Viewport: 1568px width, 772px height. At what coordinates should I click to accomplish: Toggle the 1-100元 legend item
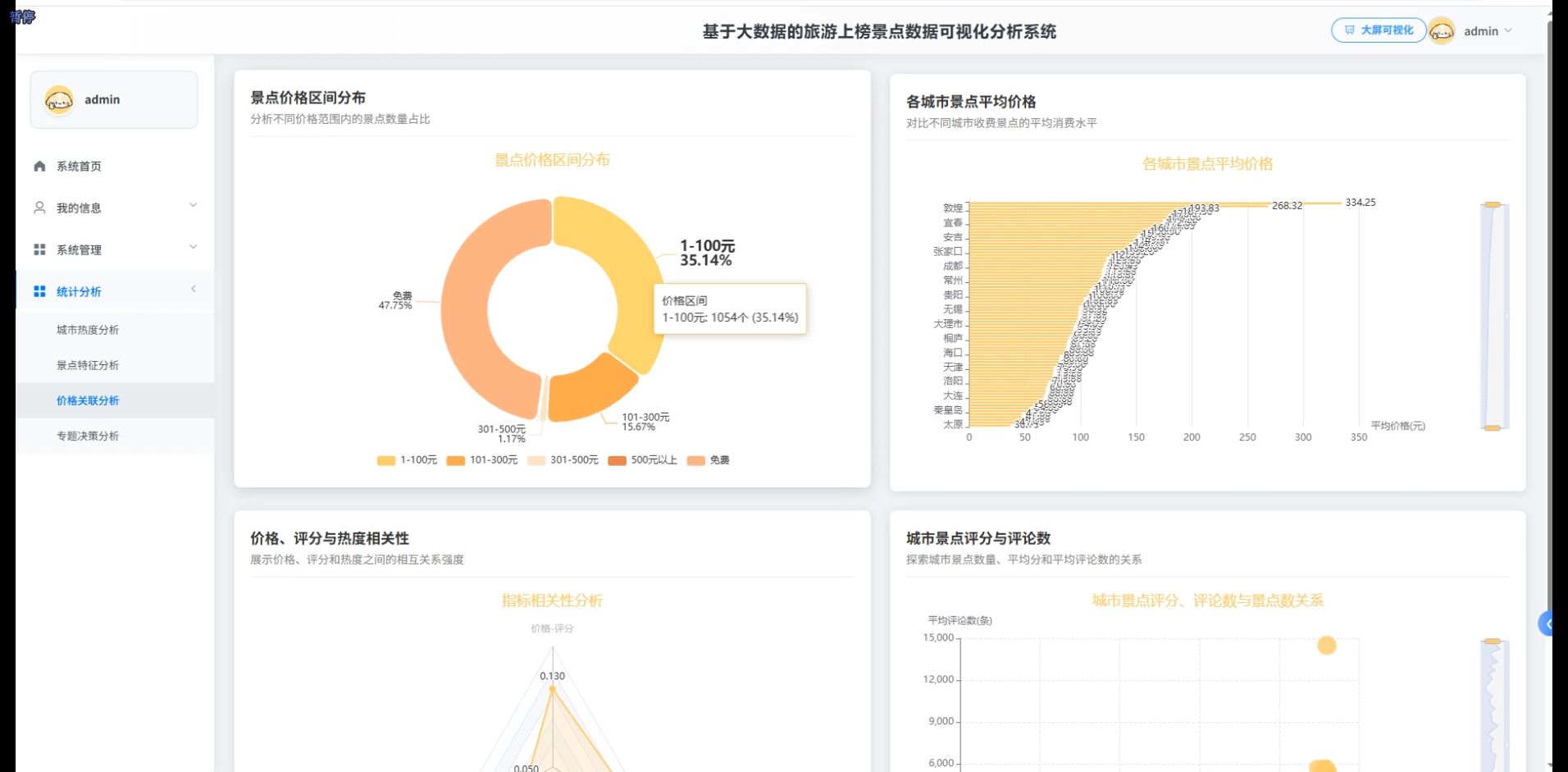tap(407, 460)
